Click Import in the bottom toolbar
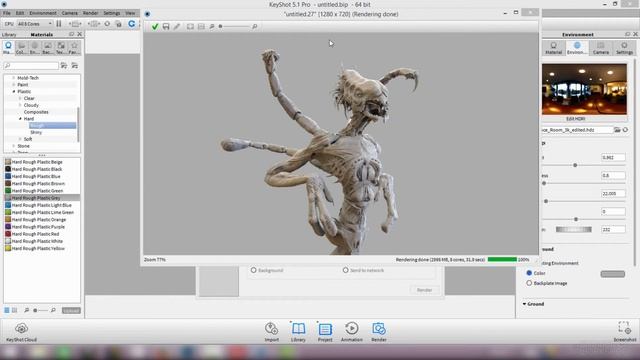Image resolution: width=640 pixels, height=360 pixels. pyautogui.click(x=271, y=331)
